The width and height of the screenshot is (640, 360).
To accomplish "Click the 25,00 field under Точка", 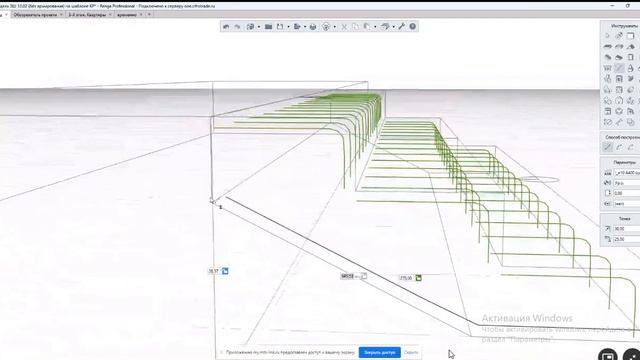I will click(627, 239).
